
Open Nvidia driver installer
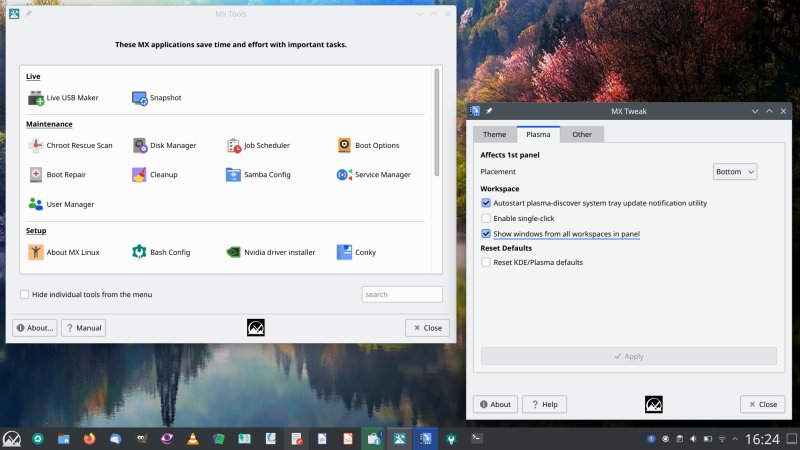(270, 252)
